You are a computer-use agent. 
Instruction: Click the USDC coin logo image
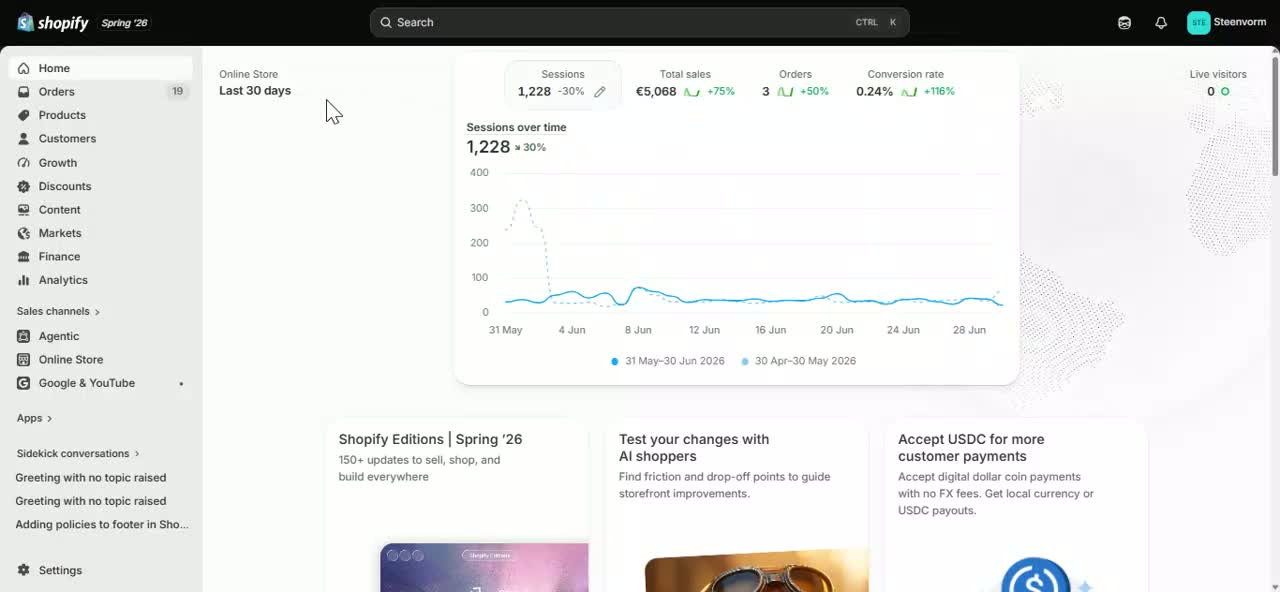(1036, 575)
